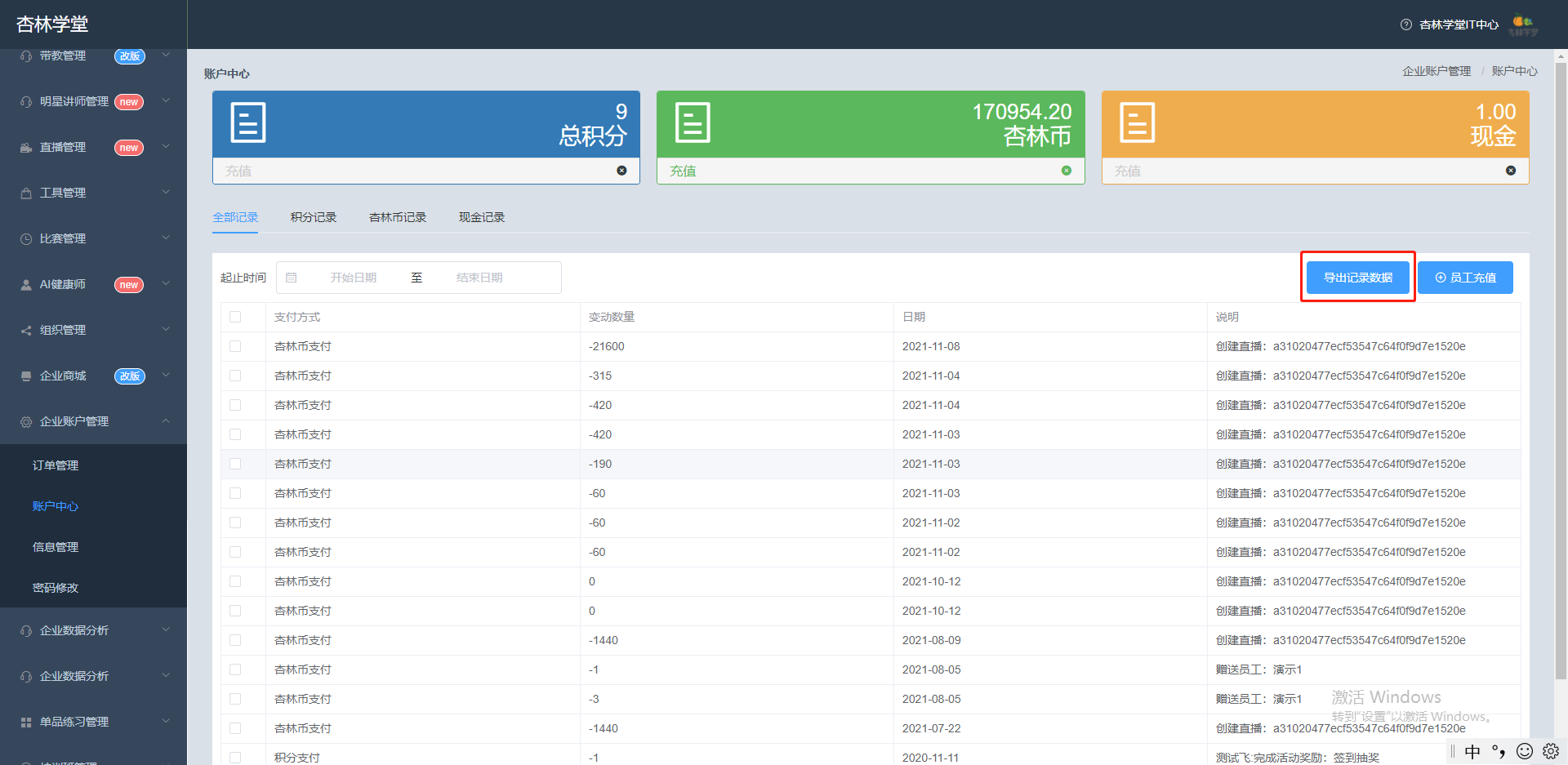This screenshot has height=765, width=1568.
Task: Collapse 企业账户管理 menu chevron
Action: click(166, 421)
